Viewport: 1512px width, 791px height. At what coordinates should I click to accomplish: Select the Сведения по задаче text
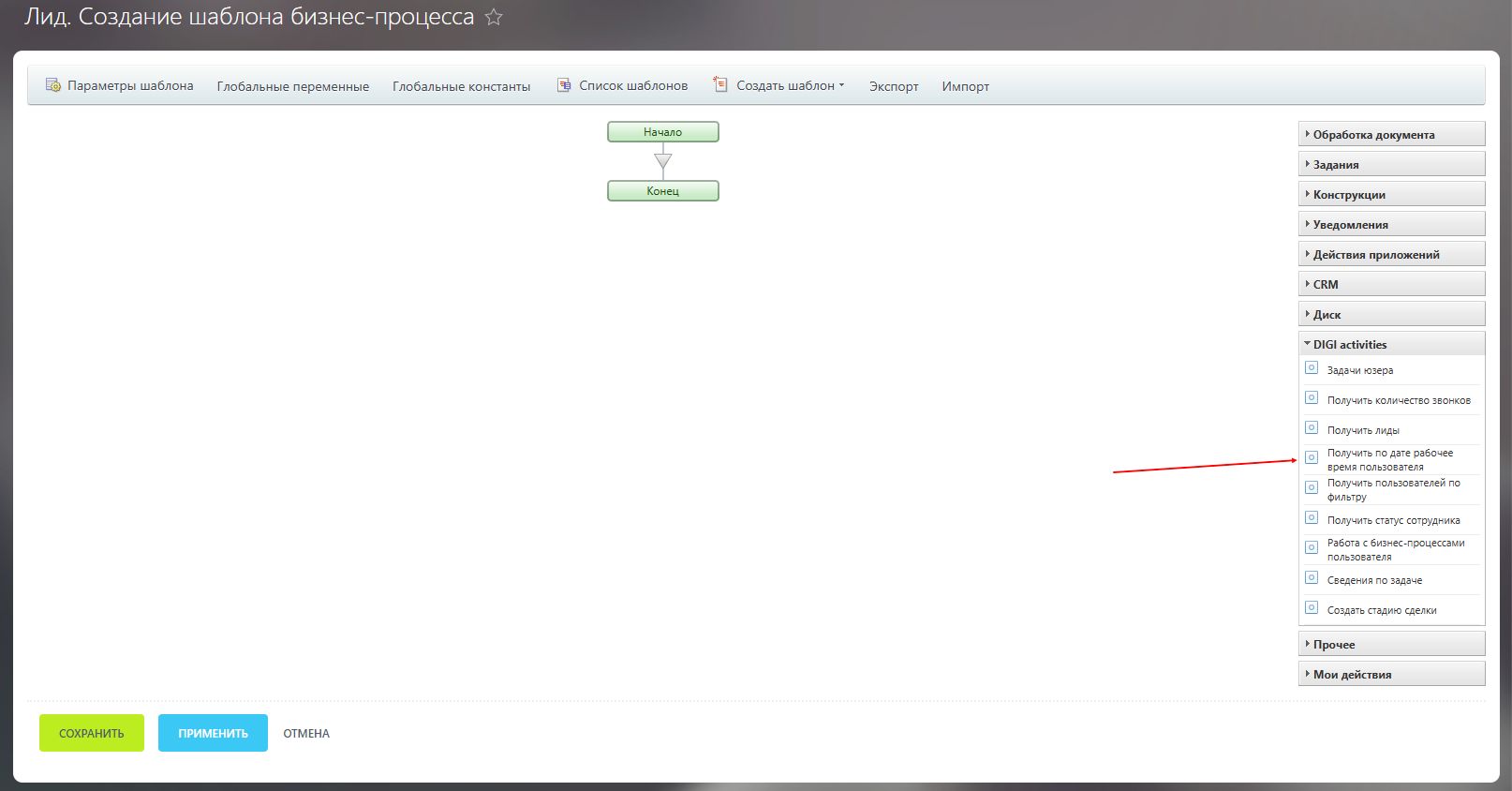point(1374,580)
